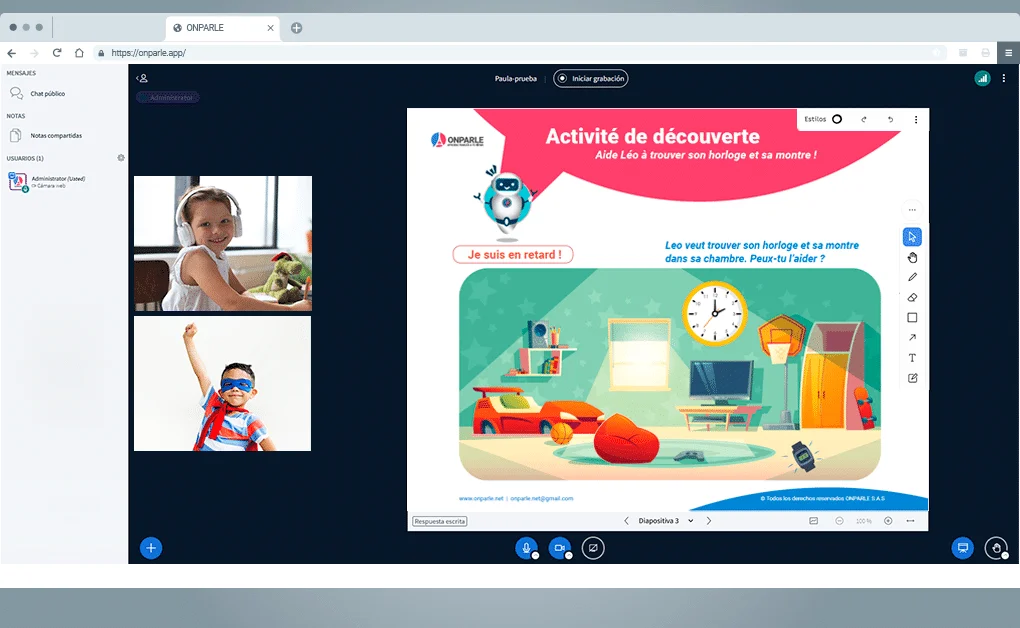Select the pencil drawing tool on the whiteboard

tap(912, 277)
